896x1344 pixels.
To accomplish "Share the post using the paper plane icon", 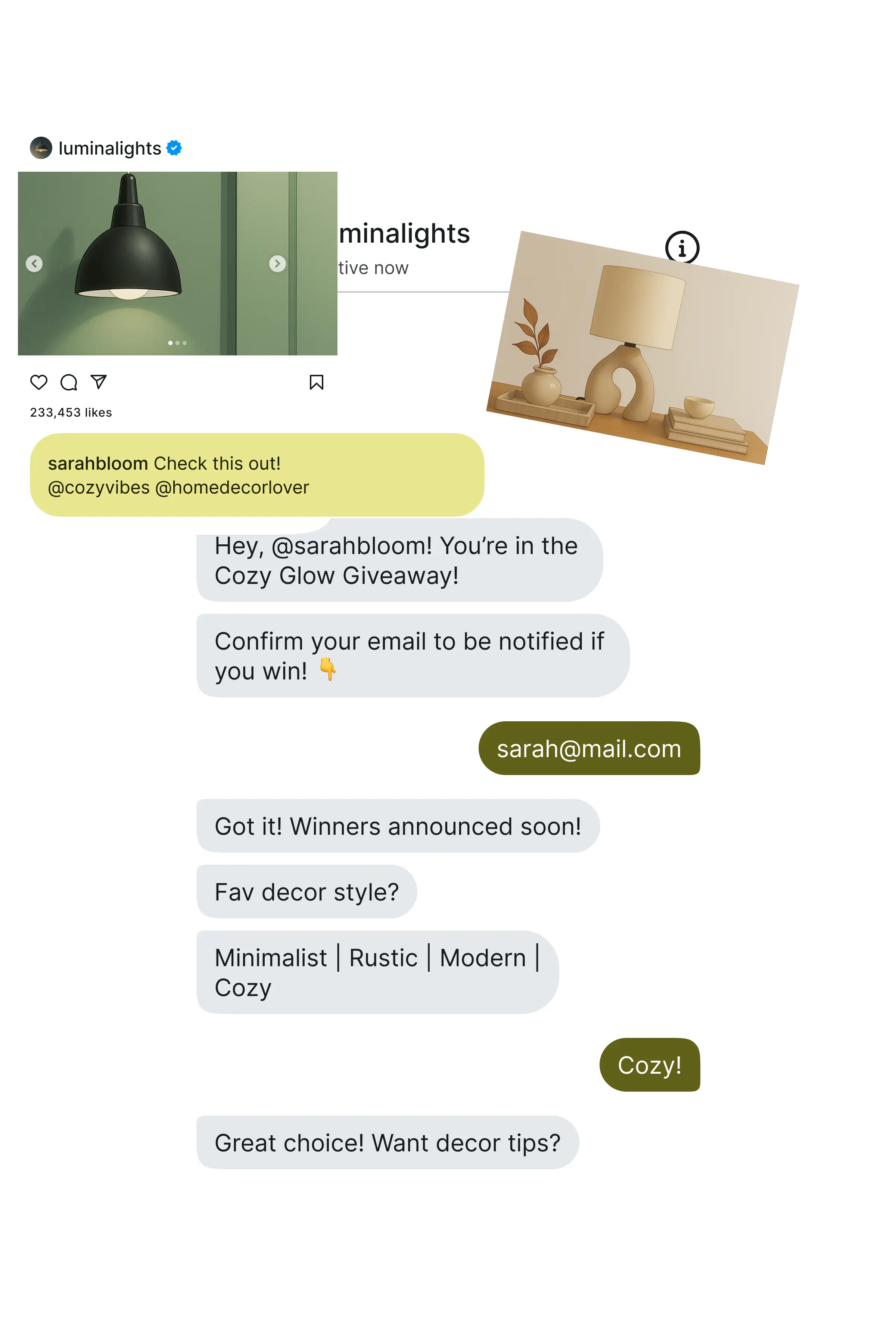I will click(x=99, y=382).
